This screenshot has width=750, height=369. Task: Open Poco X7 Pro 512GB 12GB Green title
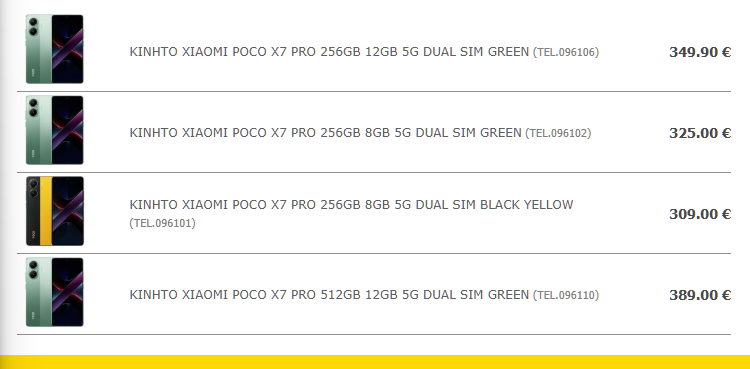329,295
